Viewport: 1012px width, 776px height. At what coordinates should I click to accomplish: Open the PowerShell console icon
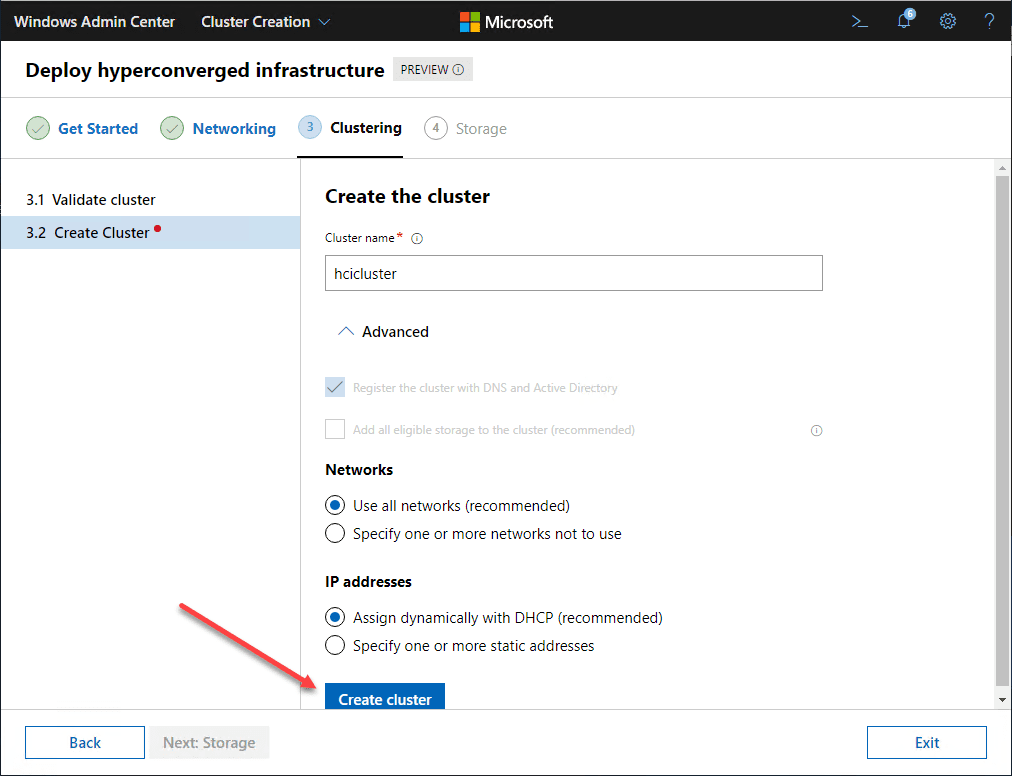pyautogui.click(x=859, y=21)
